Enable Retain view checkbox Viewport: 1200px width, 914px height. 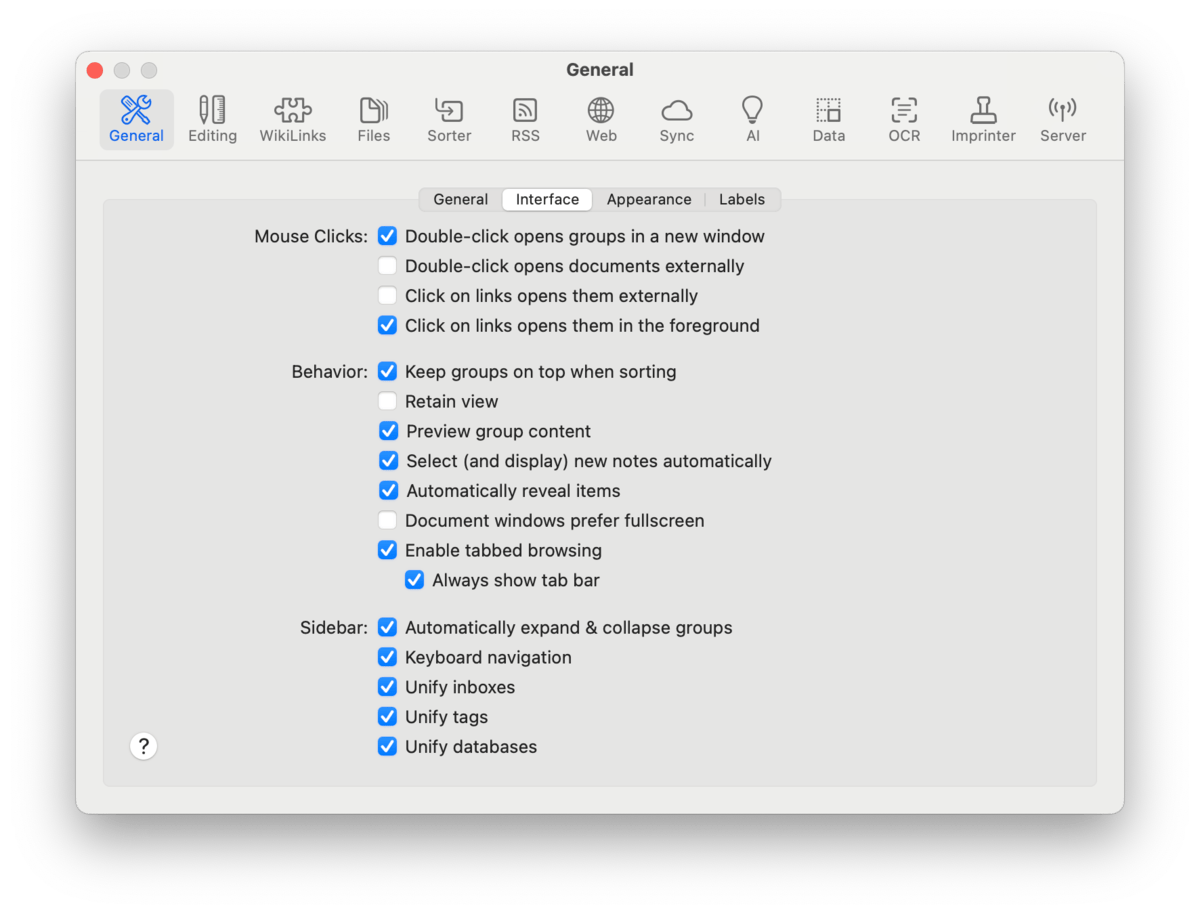387,402
